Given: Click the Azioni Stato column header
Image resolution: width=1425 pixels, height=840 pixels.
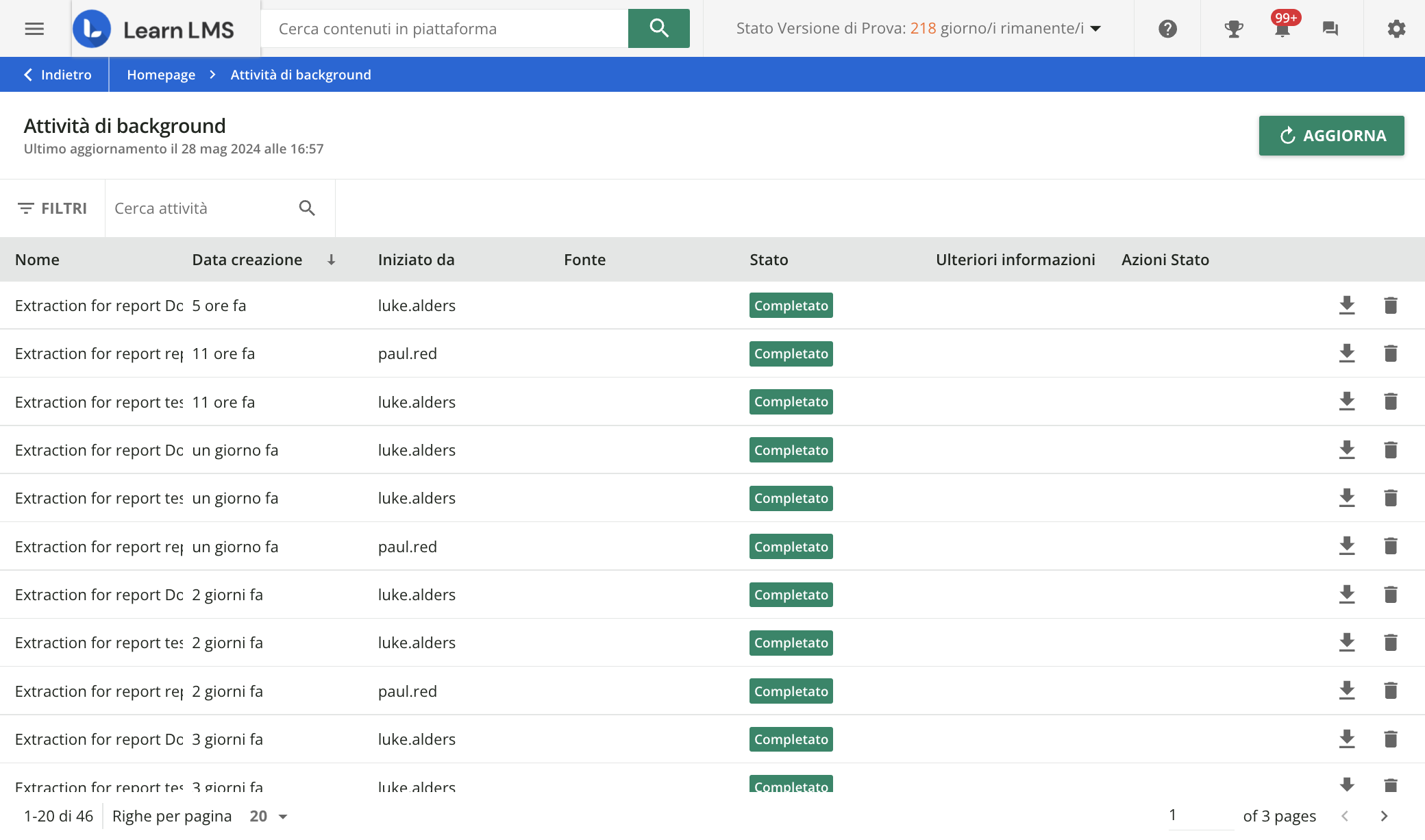Looking at the screenshot, I should 1165,260.
